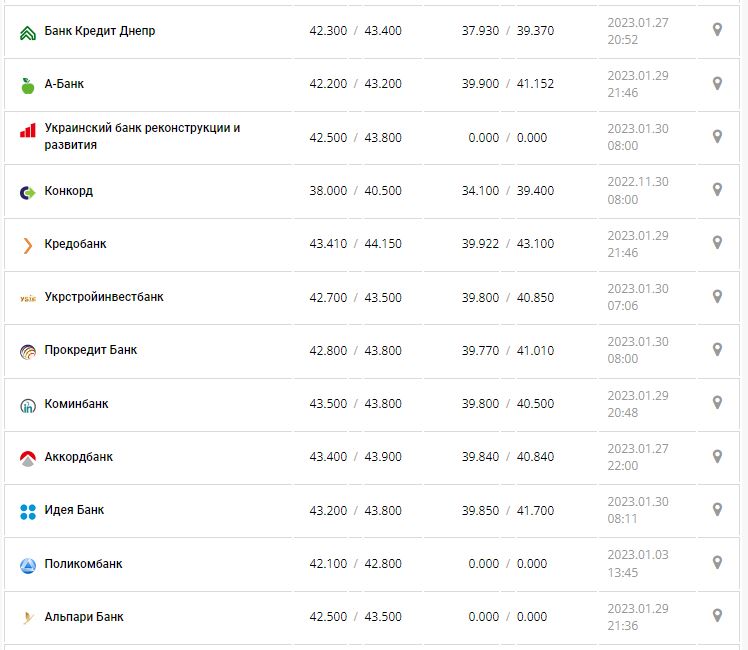Click the Конкорд rate 38.000 / 40.500

pyautogui.click(x=355, y=190)
